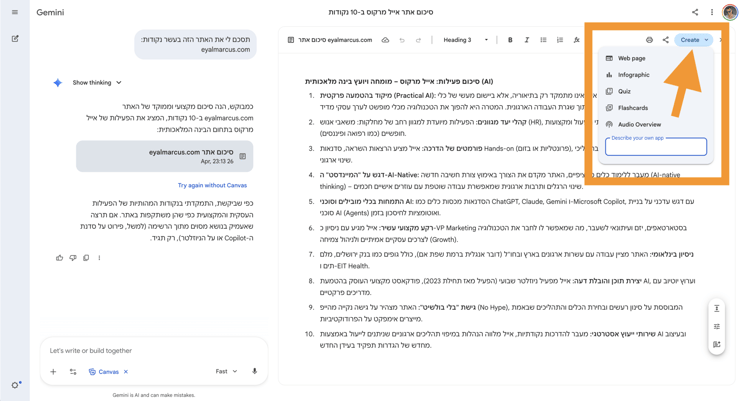Copy the response text

pos(86,258)
